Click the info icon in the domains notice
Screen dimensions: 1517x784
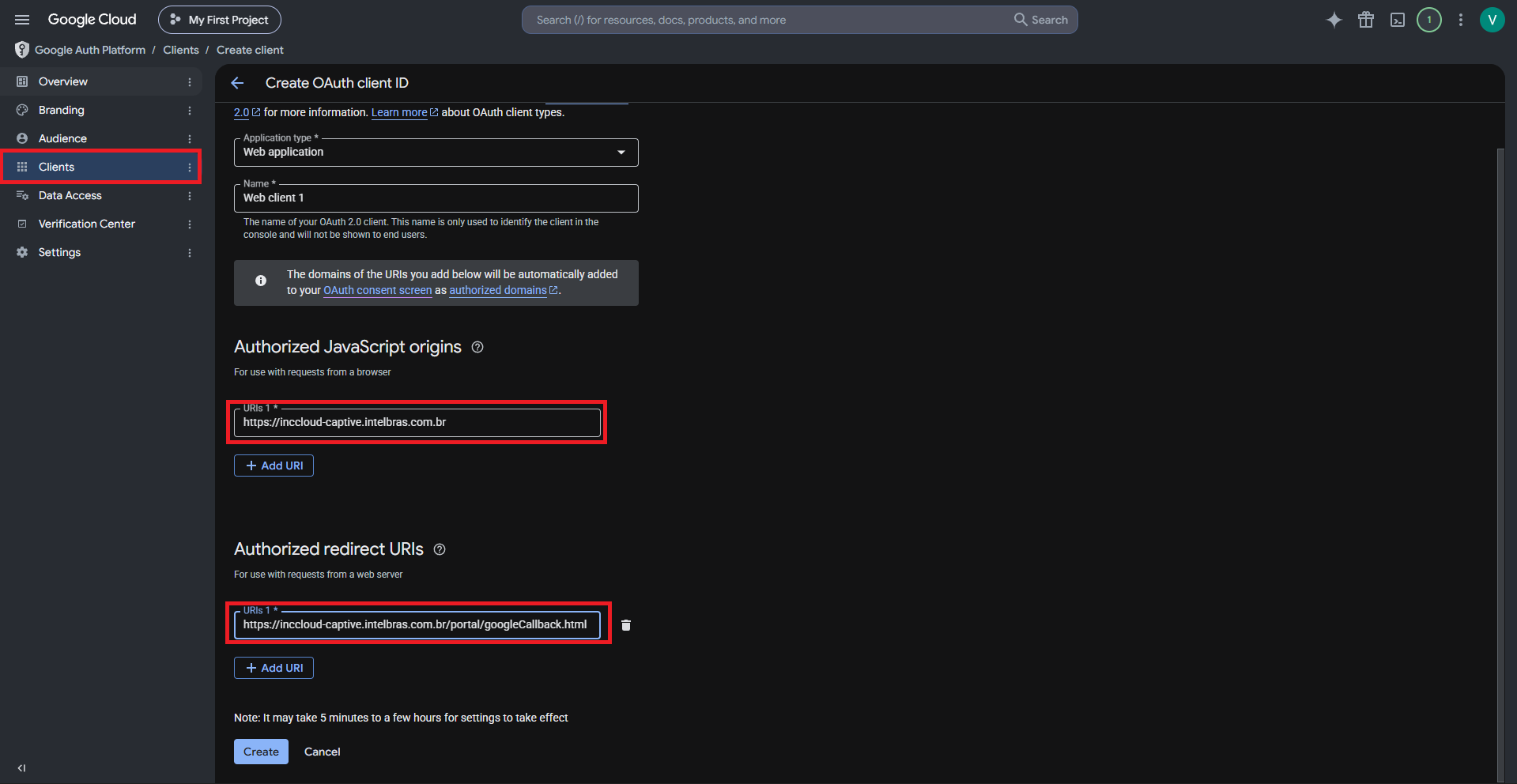pyautogui.click(x=261, y=281)
